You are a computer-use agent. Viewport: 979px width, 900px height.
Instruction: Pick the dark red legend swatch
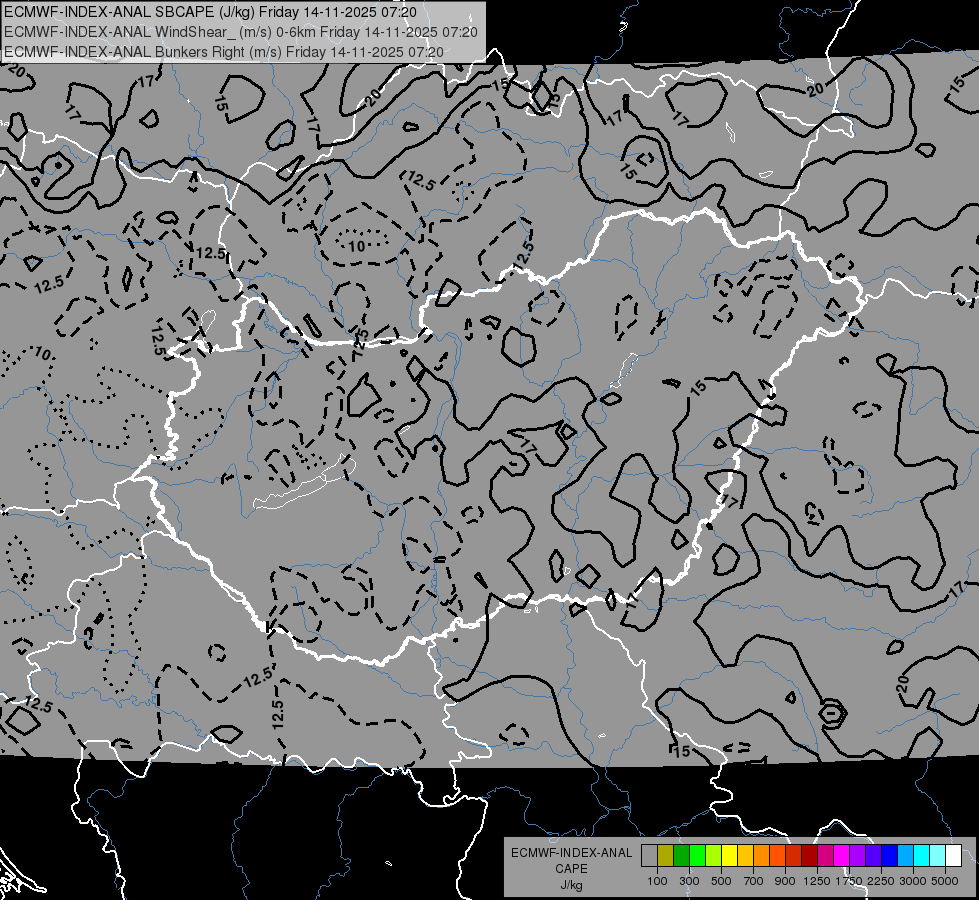click(809, 856)
